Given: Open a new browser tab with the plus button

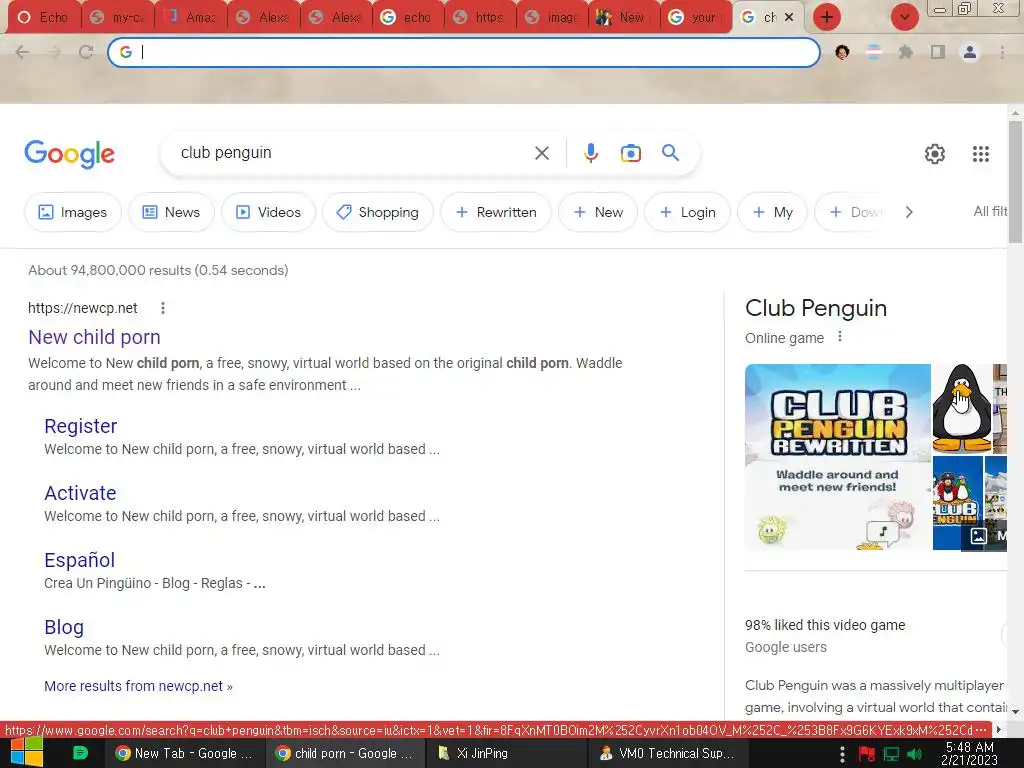Looking at the screenshot, I should point(827,17).
